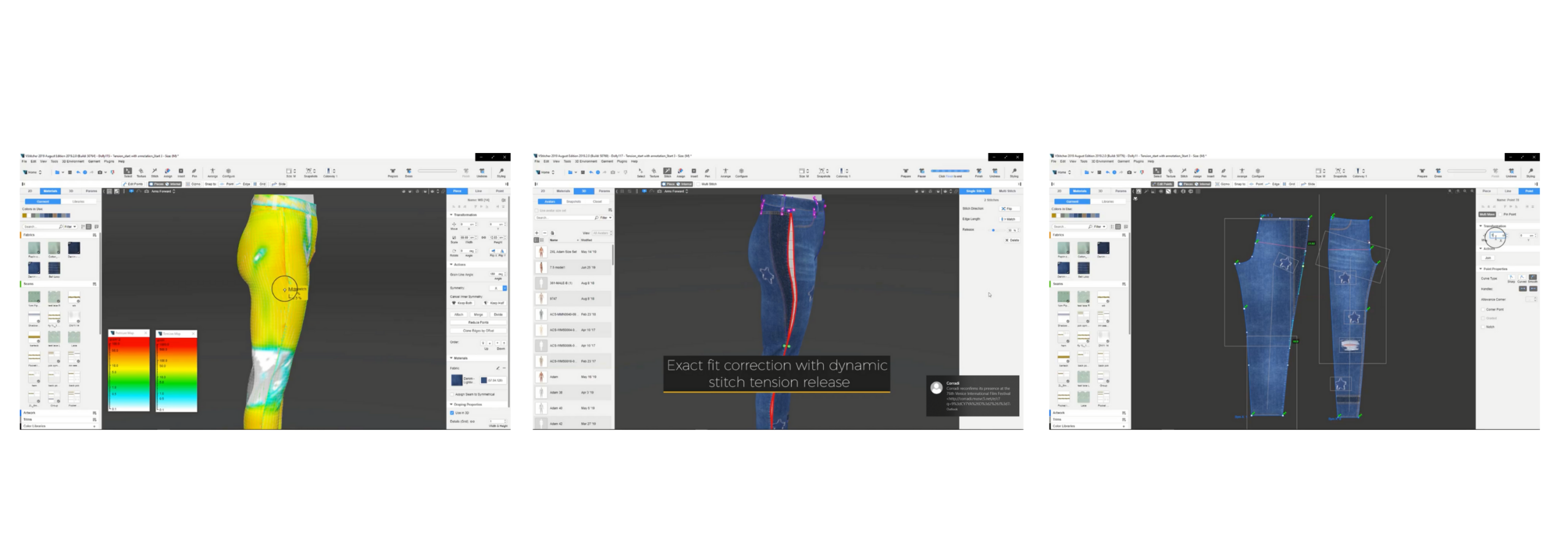This screenshot has width=1568, height=551.
Task: Click the remove avatar minus icon in middle window
Action: coord(545,233)
